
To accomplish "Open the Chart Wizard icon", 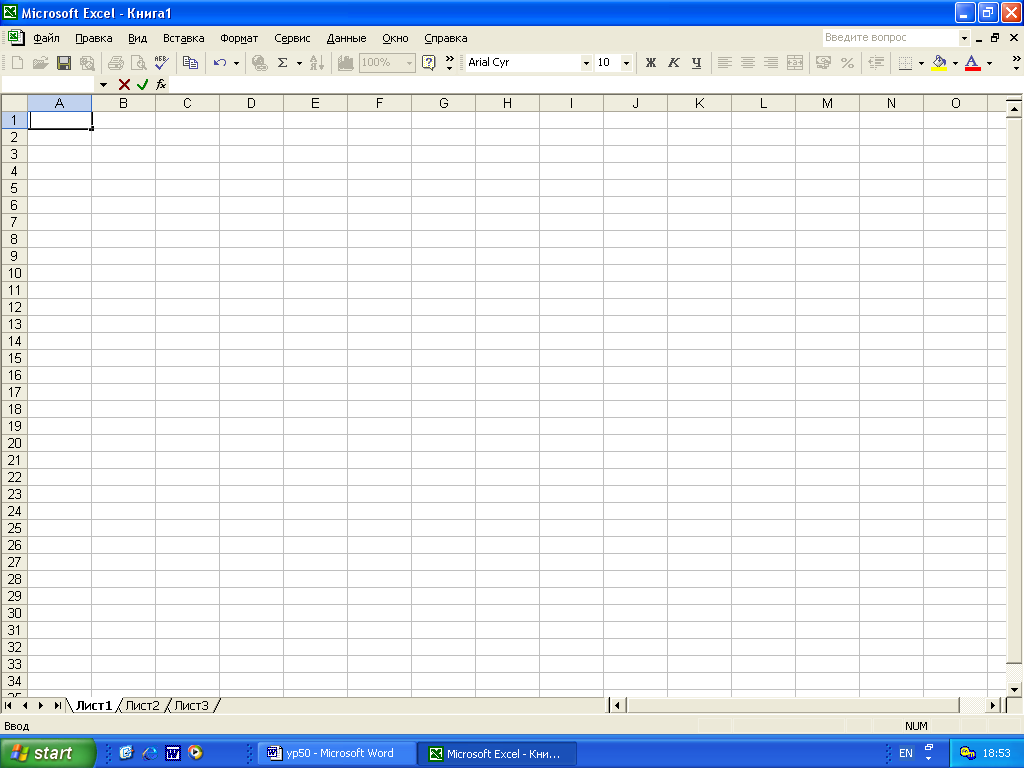I will tap(345, 63).
